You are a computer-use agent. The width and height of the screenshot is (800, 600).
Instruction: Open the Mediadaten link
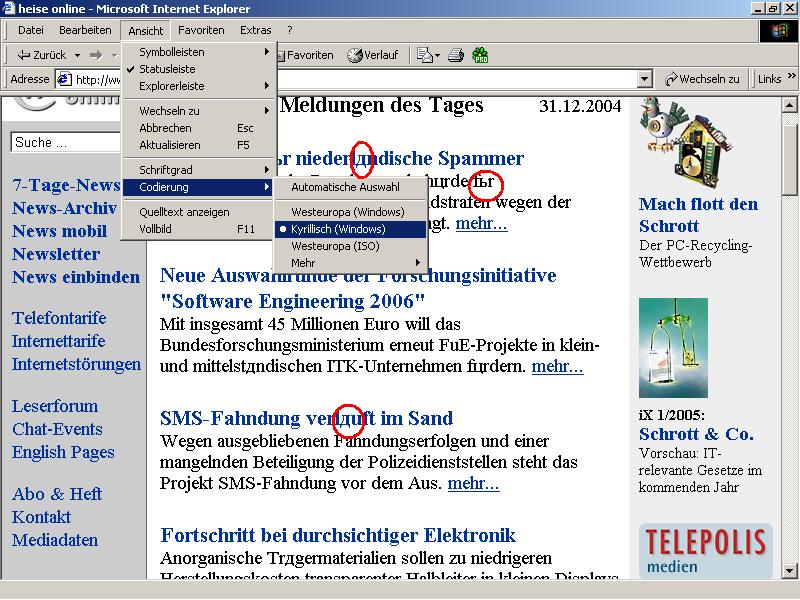point(55,540)
